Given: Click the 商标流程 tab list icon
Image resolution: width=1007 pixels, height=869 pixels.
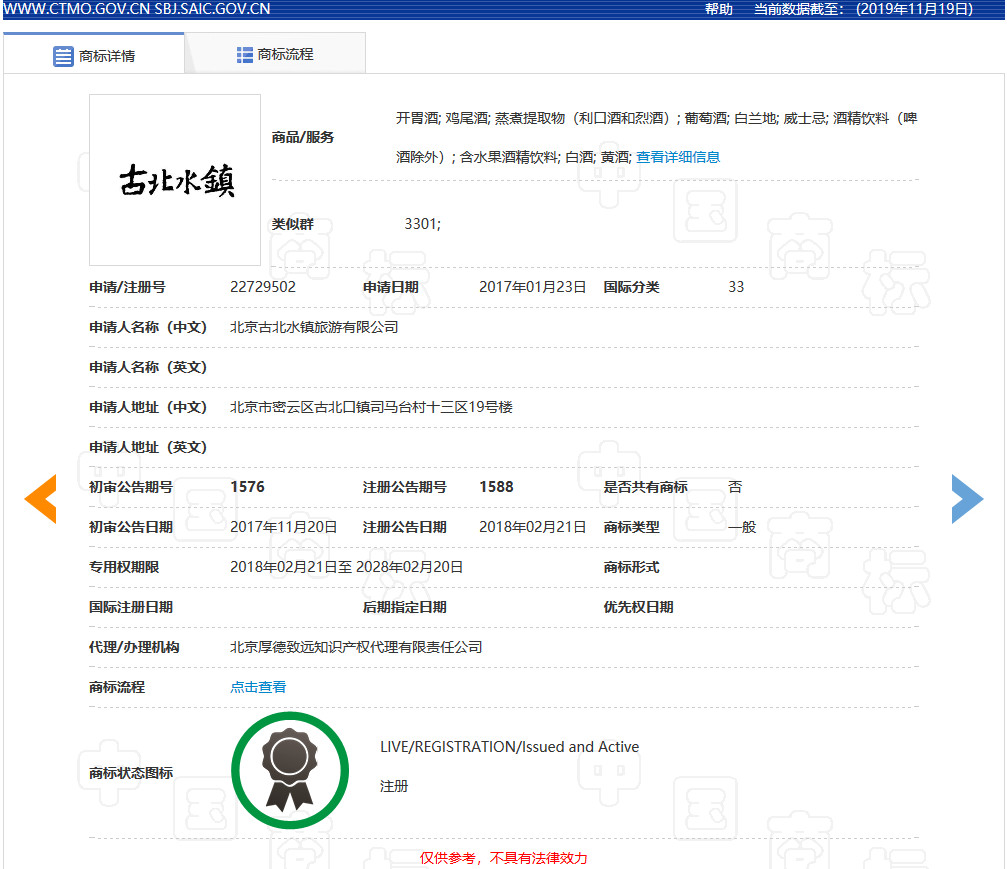Looking at the screenshot, I should click(x=245, y=55).
